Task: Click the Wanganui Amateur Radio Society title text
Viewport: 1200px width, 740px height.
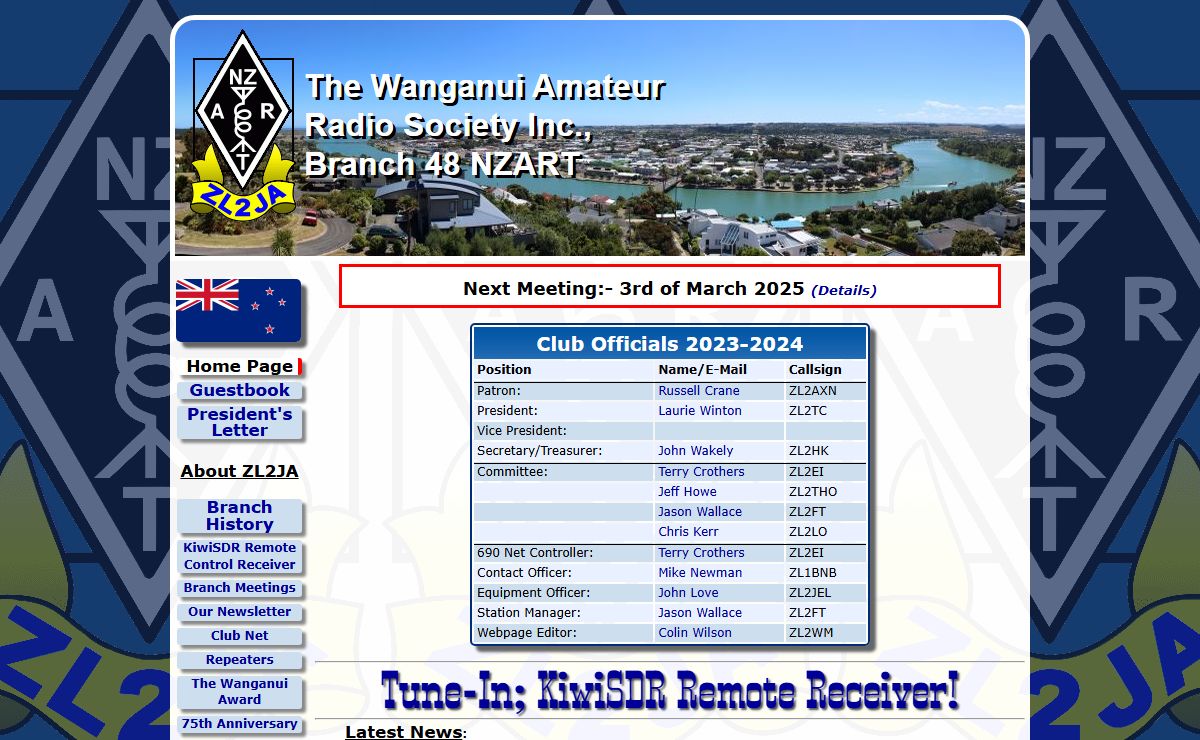Action: [x=485, y=126]
